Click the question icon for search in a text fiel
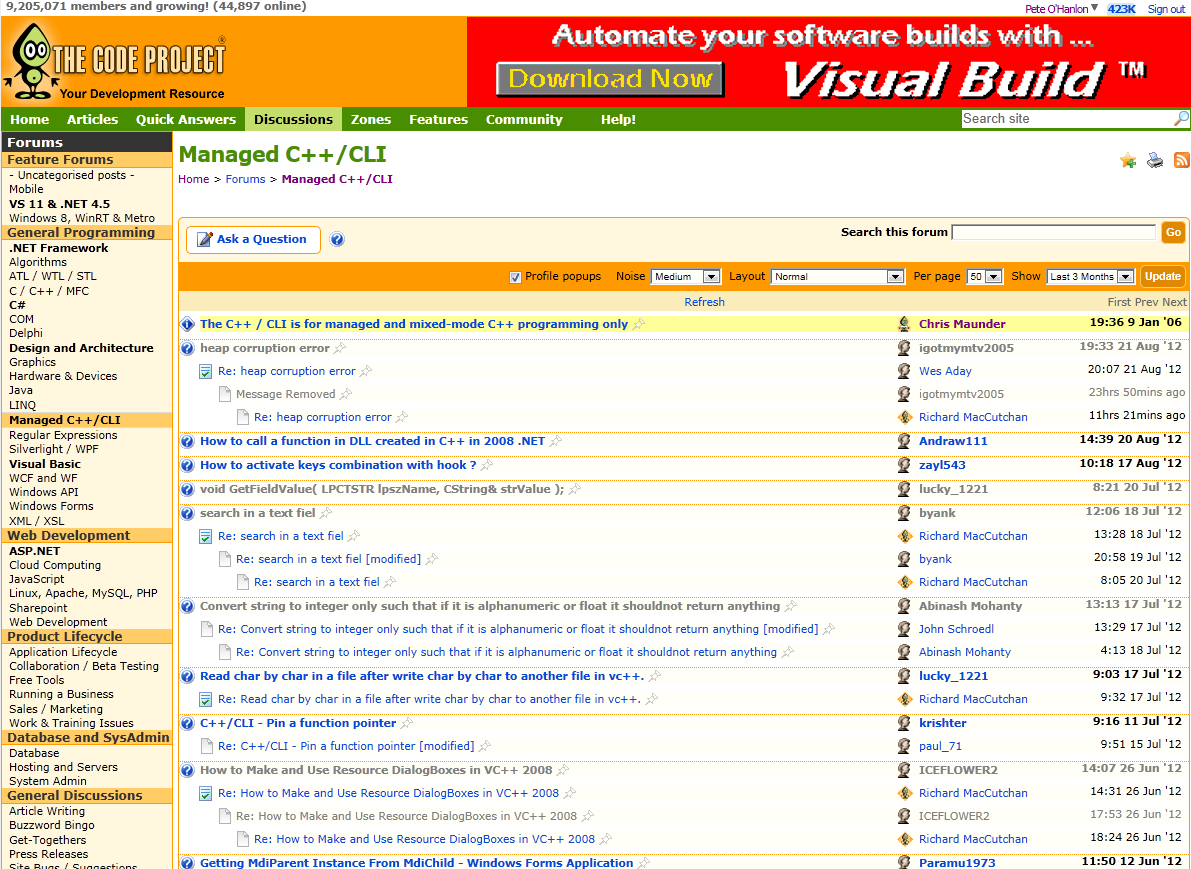The image size is (1191, 869). [x=188, y=513]
